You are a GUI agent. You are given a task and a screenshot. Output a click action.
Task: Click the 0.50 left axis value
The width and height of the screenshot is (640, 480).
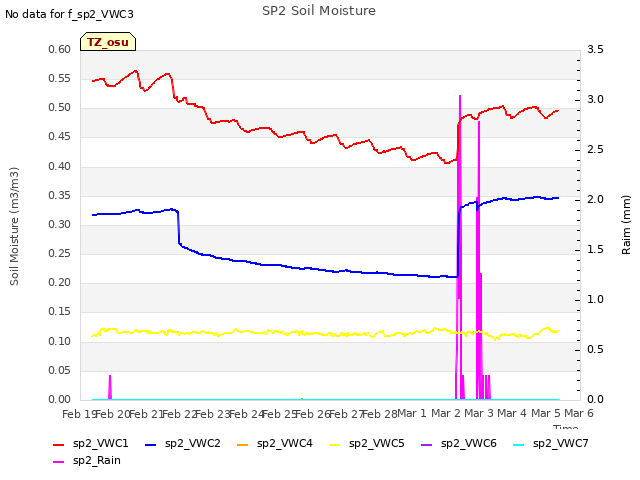pos(60,108)
